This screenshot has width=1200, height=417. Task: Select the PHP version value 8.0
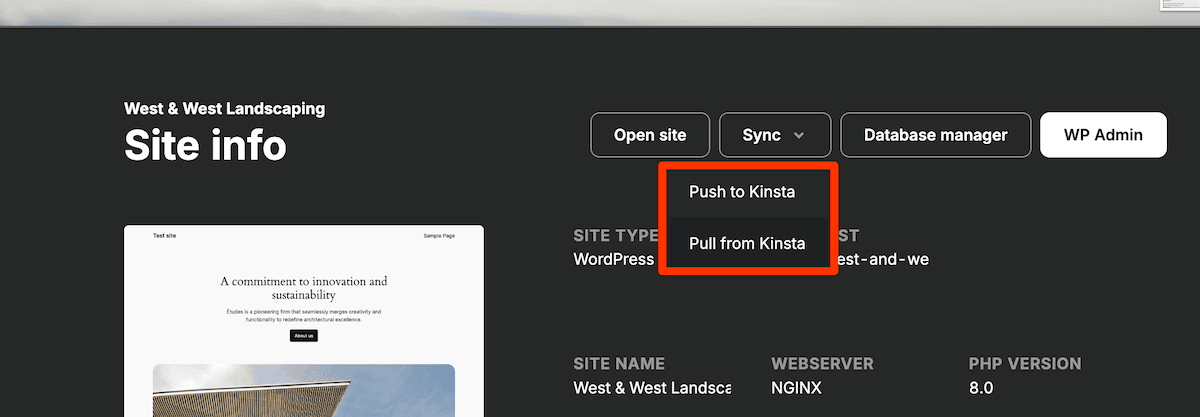pos(981,388)
